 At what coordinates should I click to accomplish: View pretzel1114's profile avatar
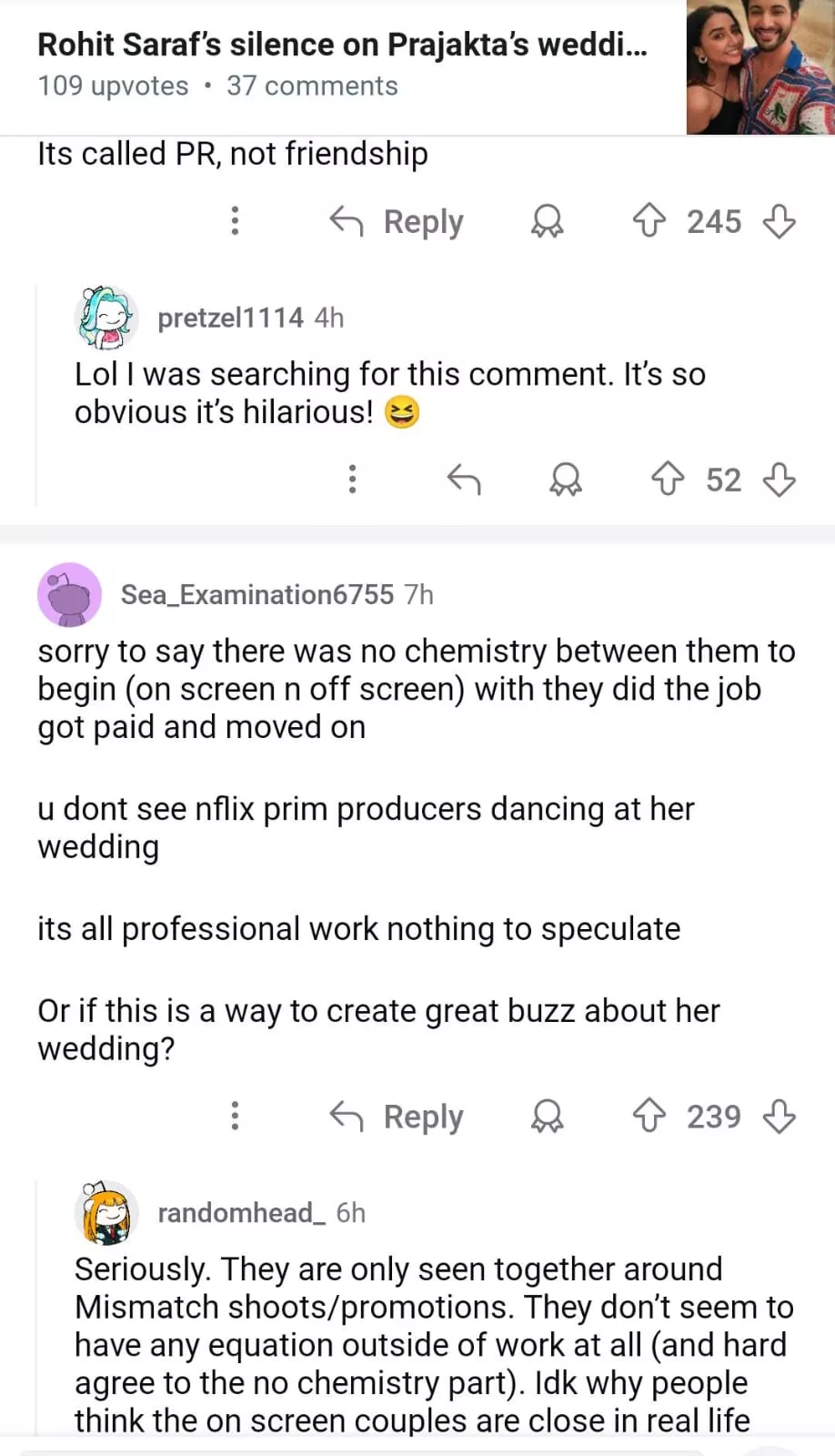106,318
